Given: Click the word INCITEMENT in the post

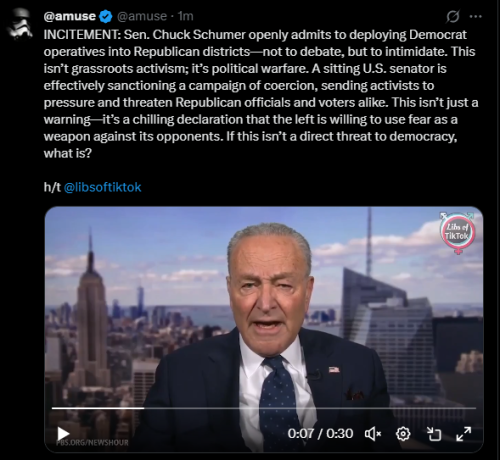Looking at the screenshot, I should pos(82,35).
